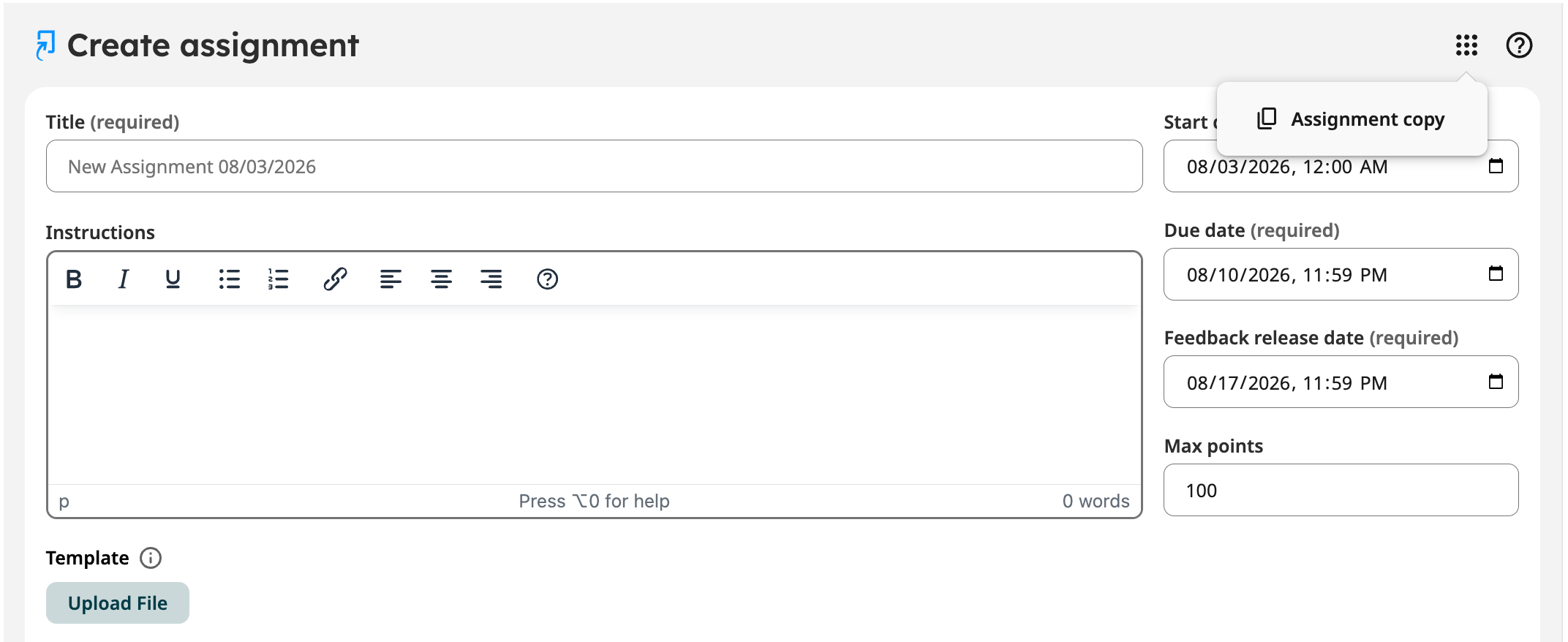1568x642 pixels.
Task: Toggle underline text formatting
Action: 173,279
